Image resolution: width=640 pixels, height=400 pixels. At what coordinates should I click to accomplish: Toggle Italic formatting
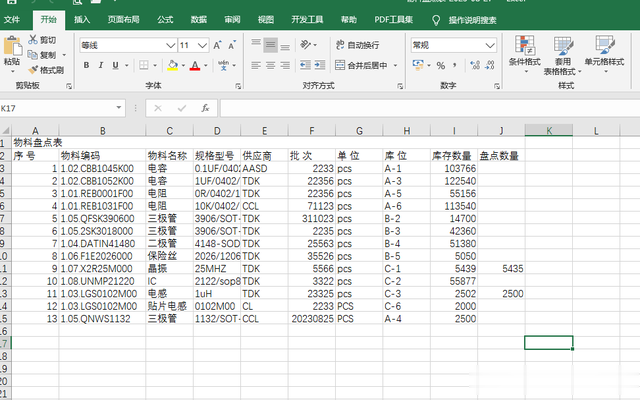101,65
